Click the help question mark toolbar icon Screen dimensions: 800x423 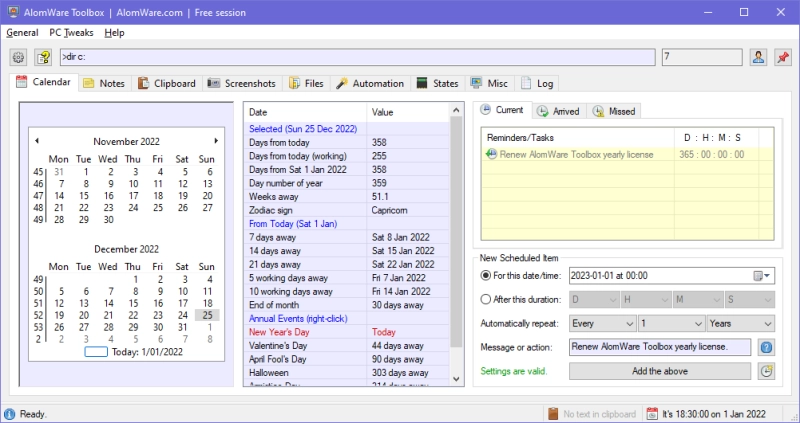click(43, 57)
